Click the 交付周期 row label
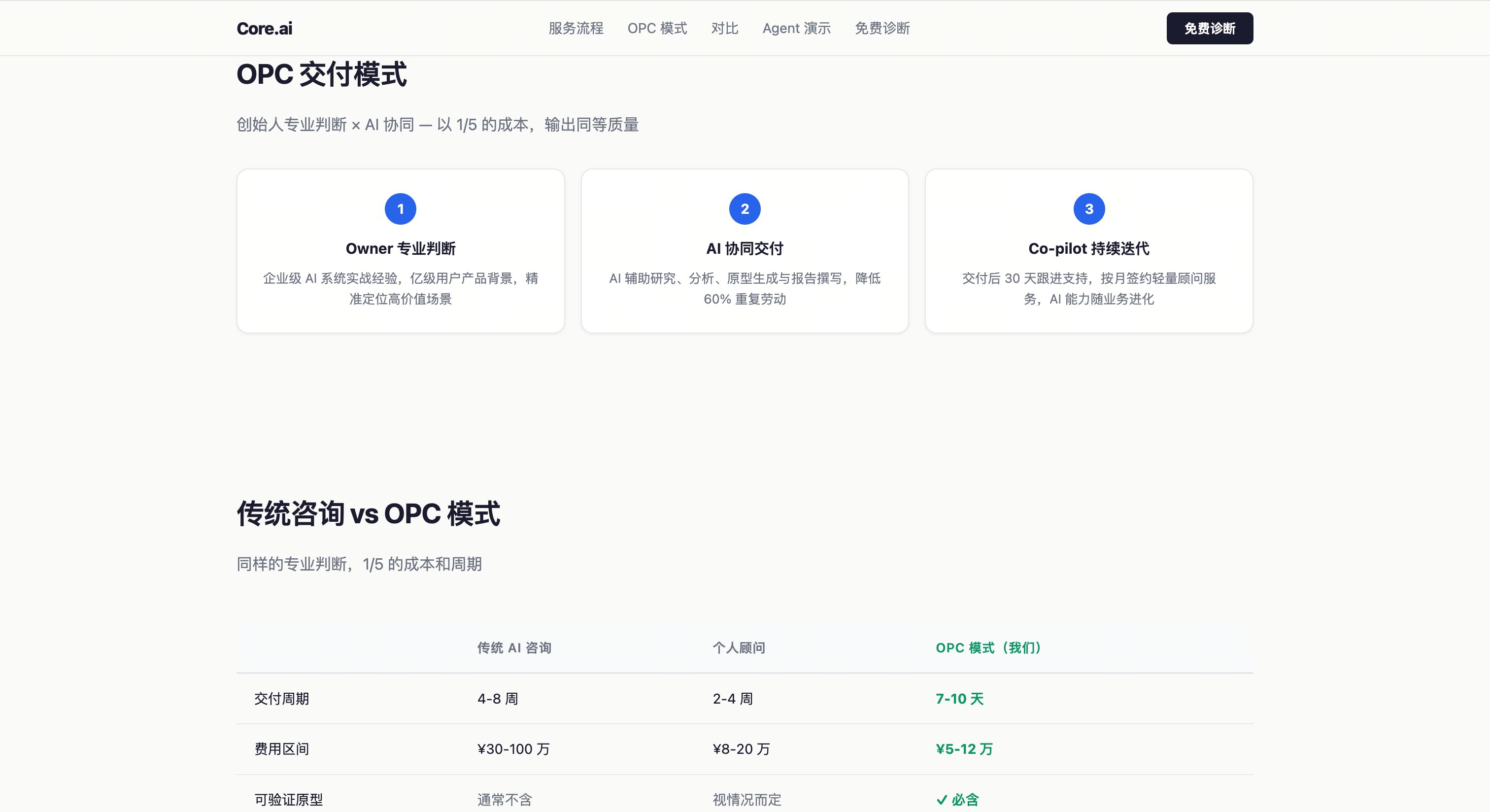 pos(282,699)
